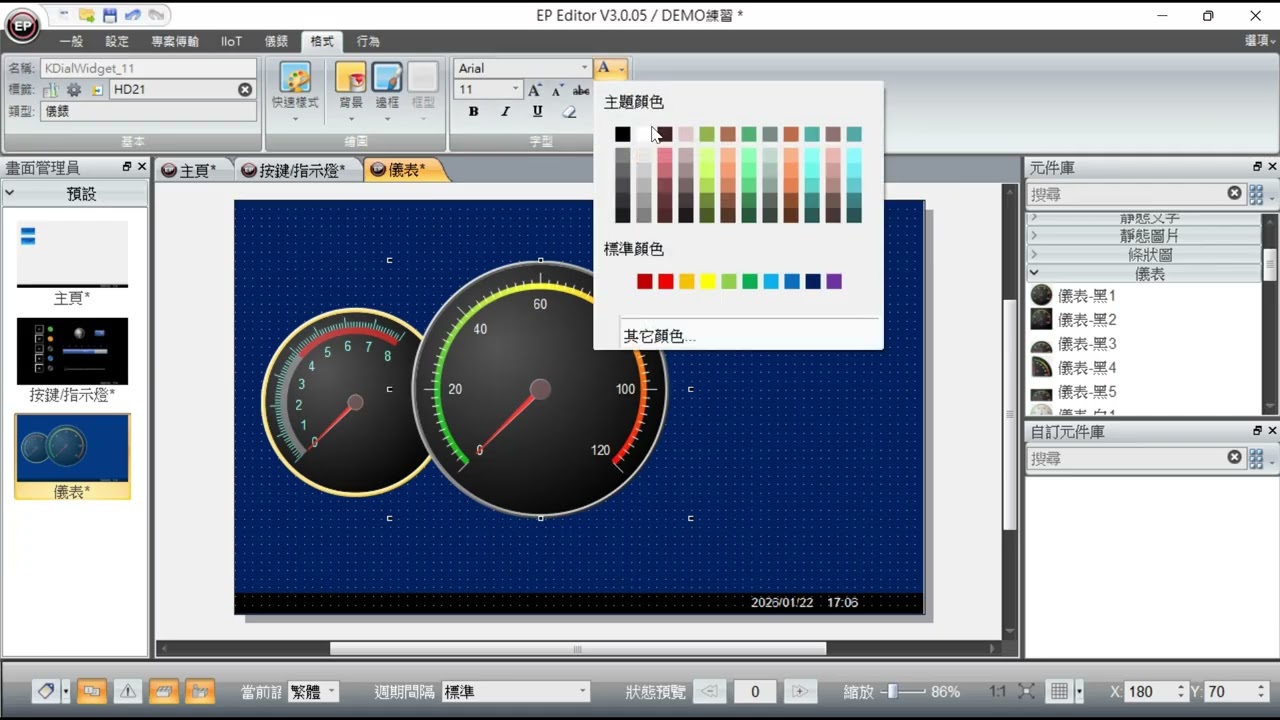The image size is (1280, 720).
Task: Toggle underline formatting
Action: (537, 112)
